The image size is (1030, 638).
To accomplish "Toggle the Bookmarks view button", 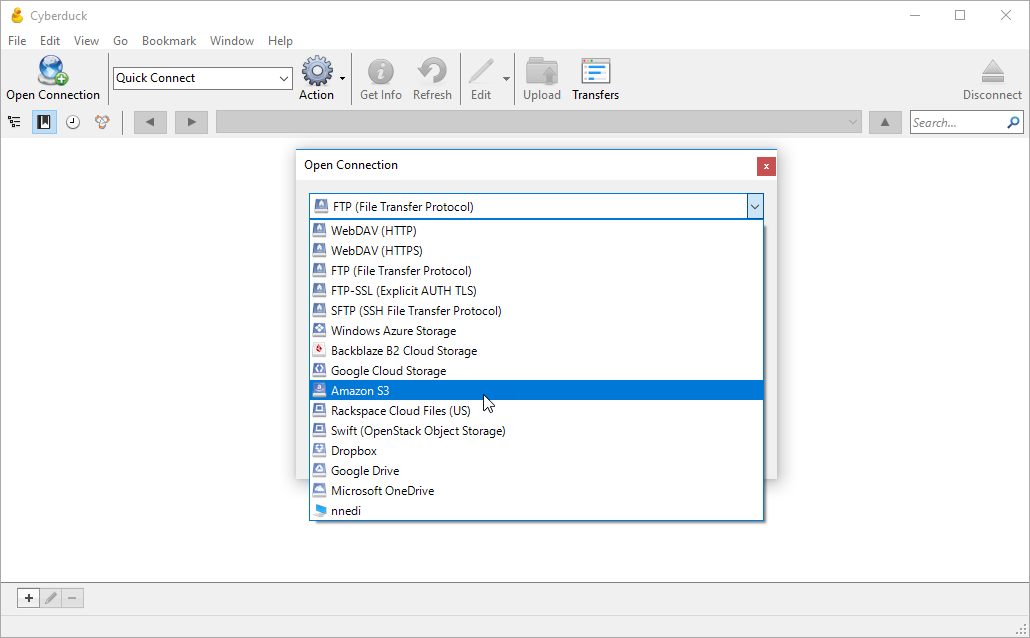I will (44, 122).
